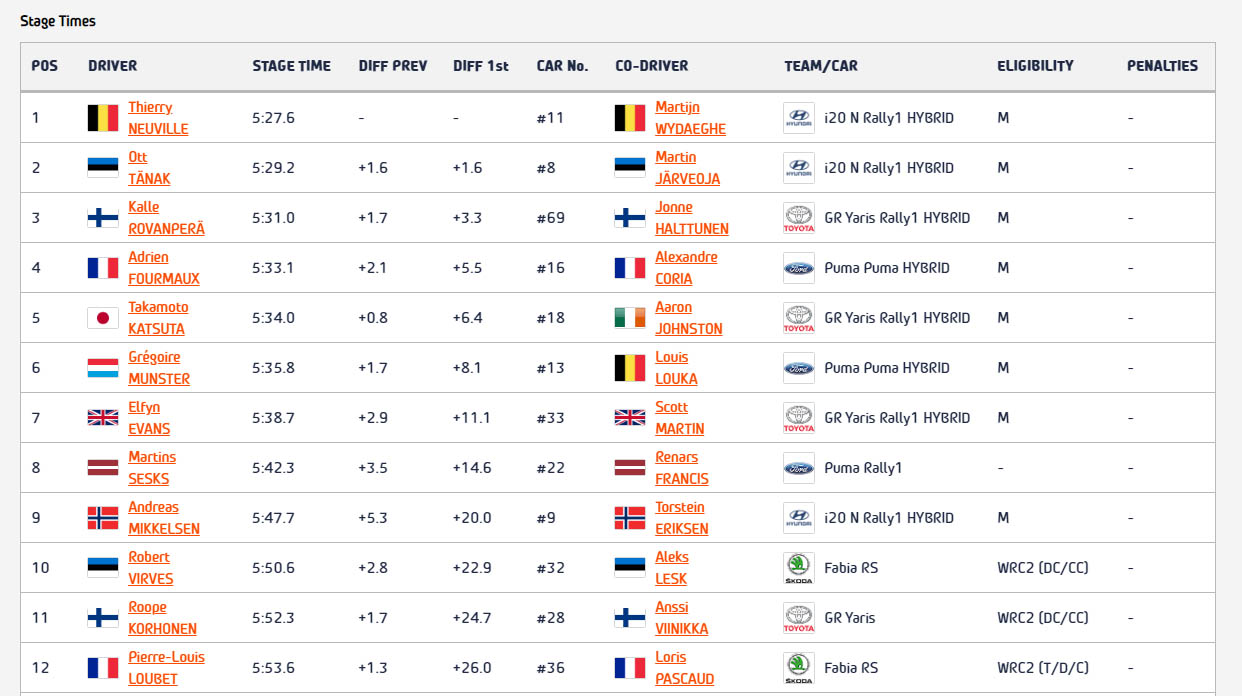
Task: Click Ford logo in Fourmaux's row
Action: click(798, 268)
